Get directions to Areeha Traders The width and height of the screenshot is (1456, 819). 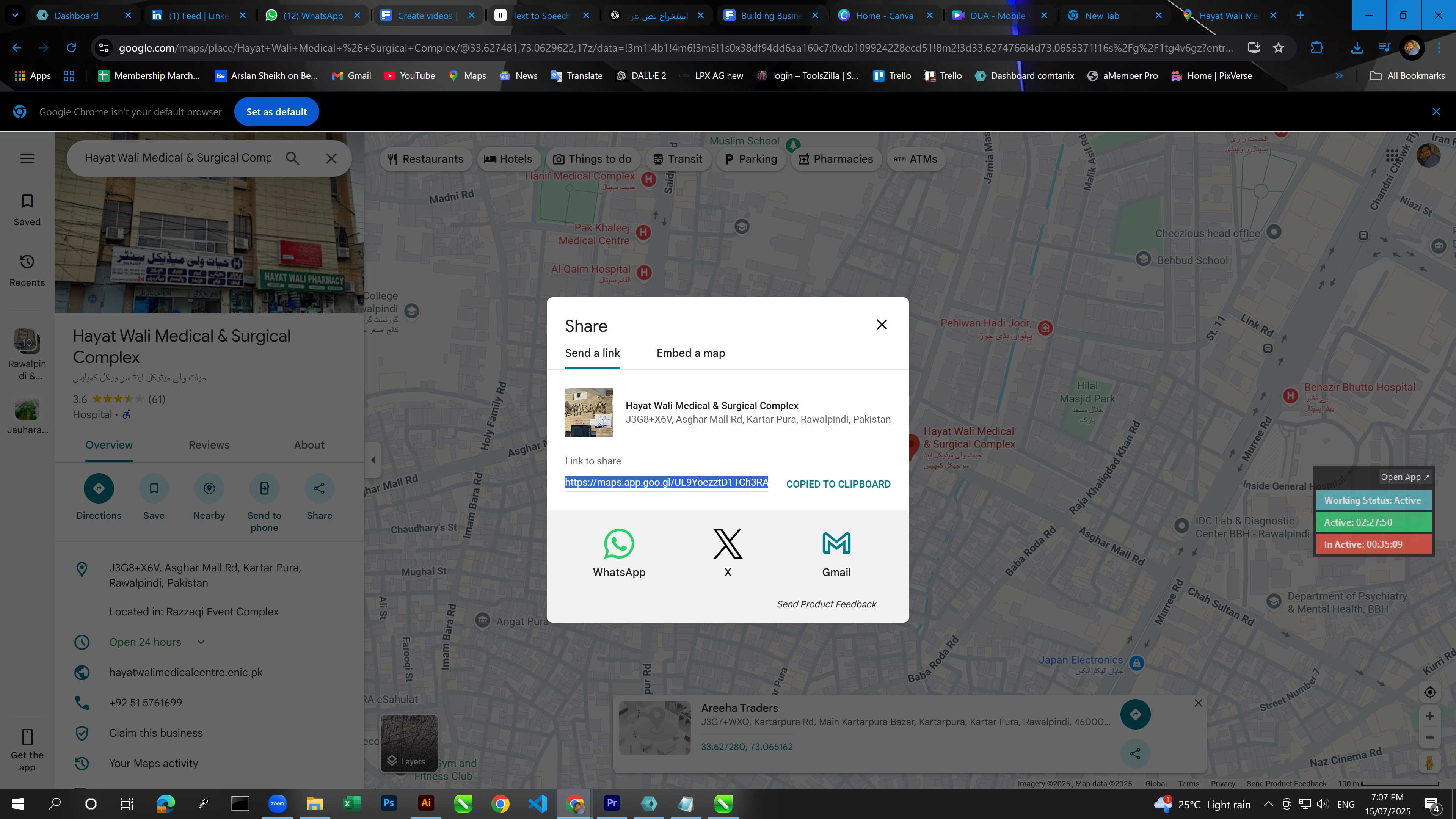[x=1135, y=714]
